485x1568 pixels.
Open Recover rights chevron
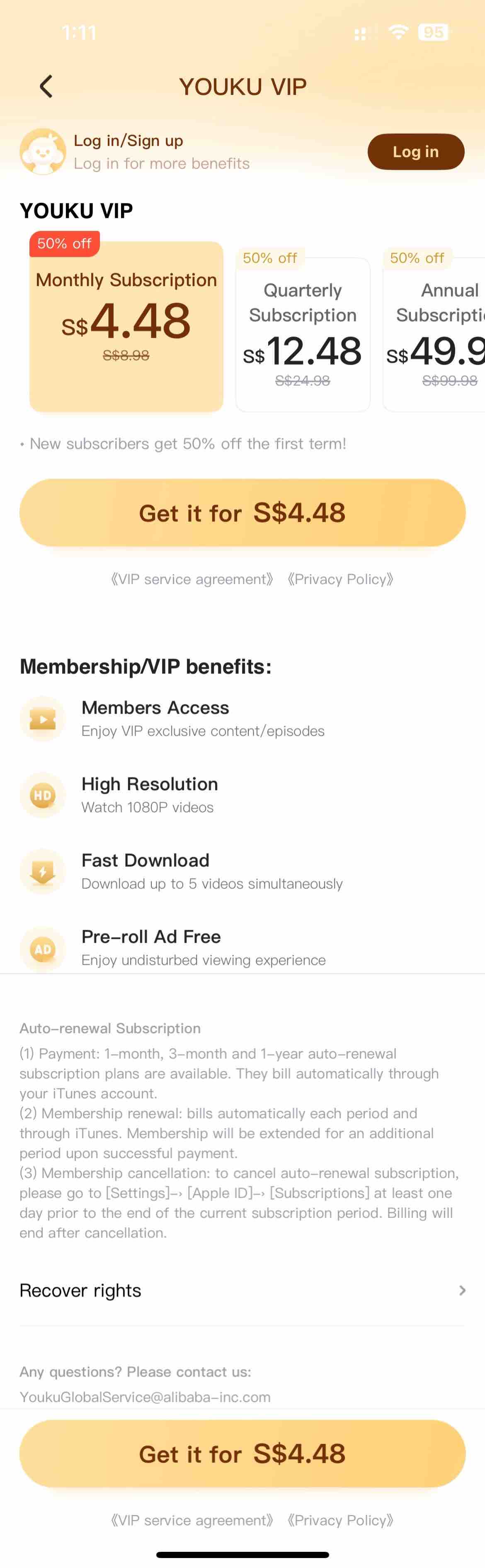pos(462,1290)
